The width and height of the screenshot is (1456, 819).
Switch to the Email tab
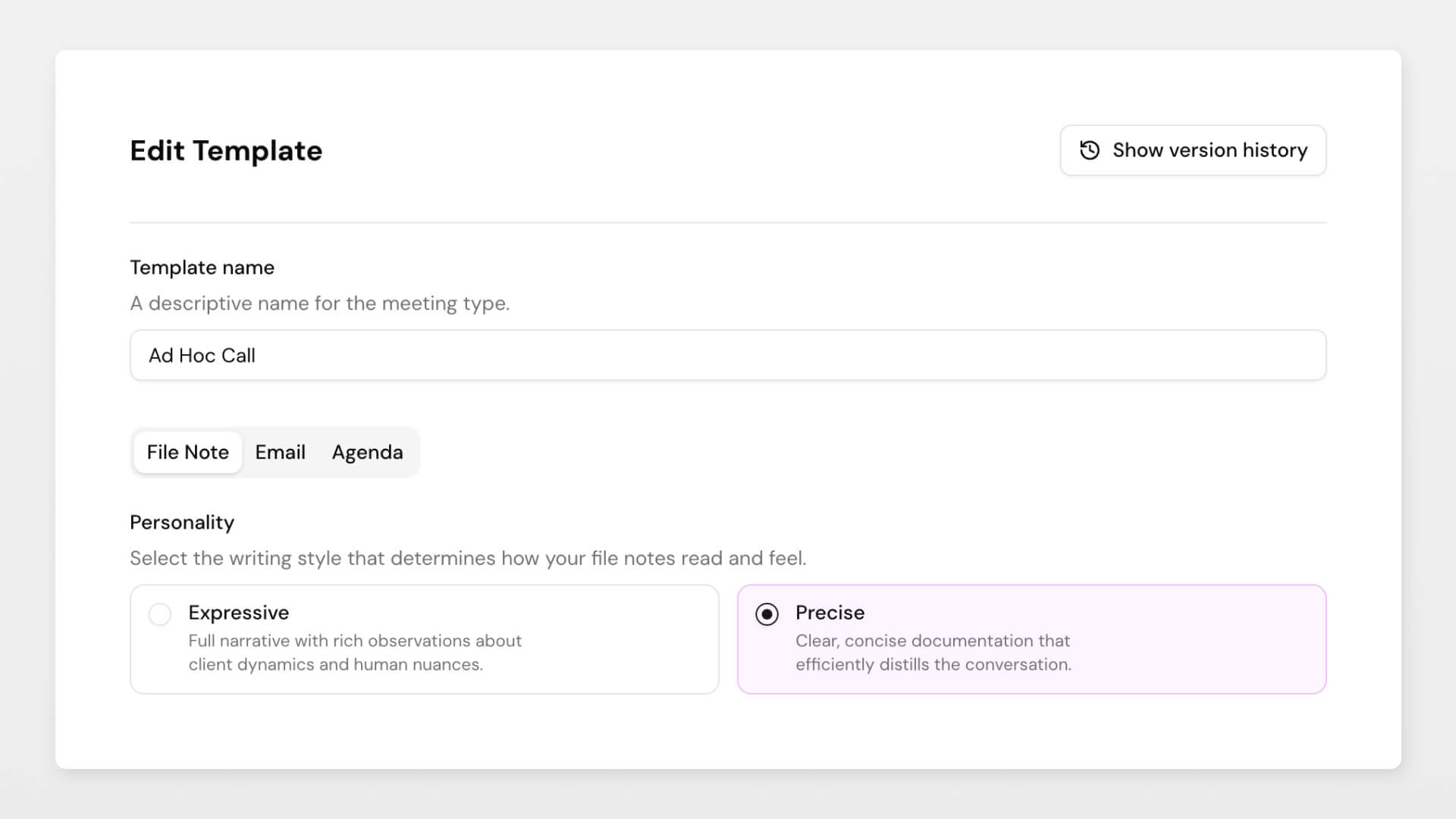tap(280, 452)
